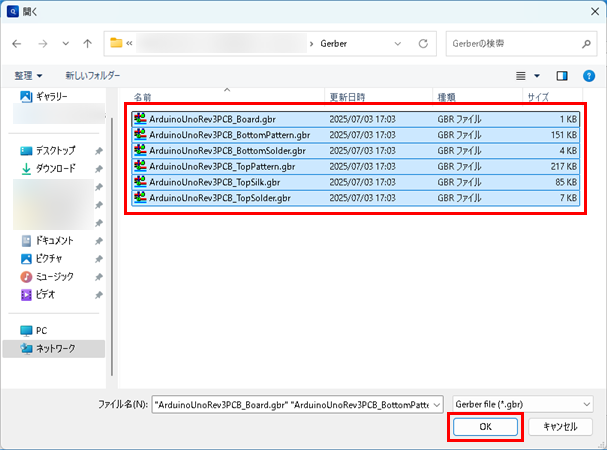Screen dimensions: 607x450
Task: Select ArduinoUnoRev3PCB_TopPattern.gbr file
Action: (x=355, y=167)
